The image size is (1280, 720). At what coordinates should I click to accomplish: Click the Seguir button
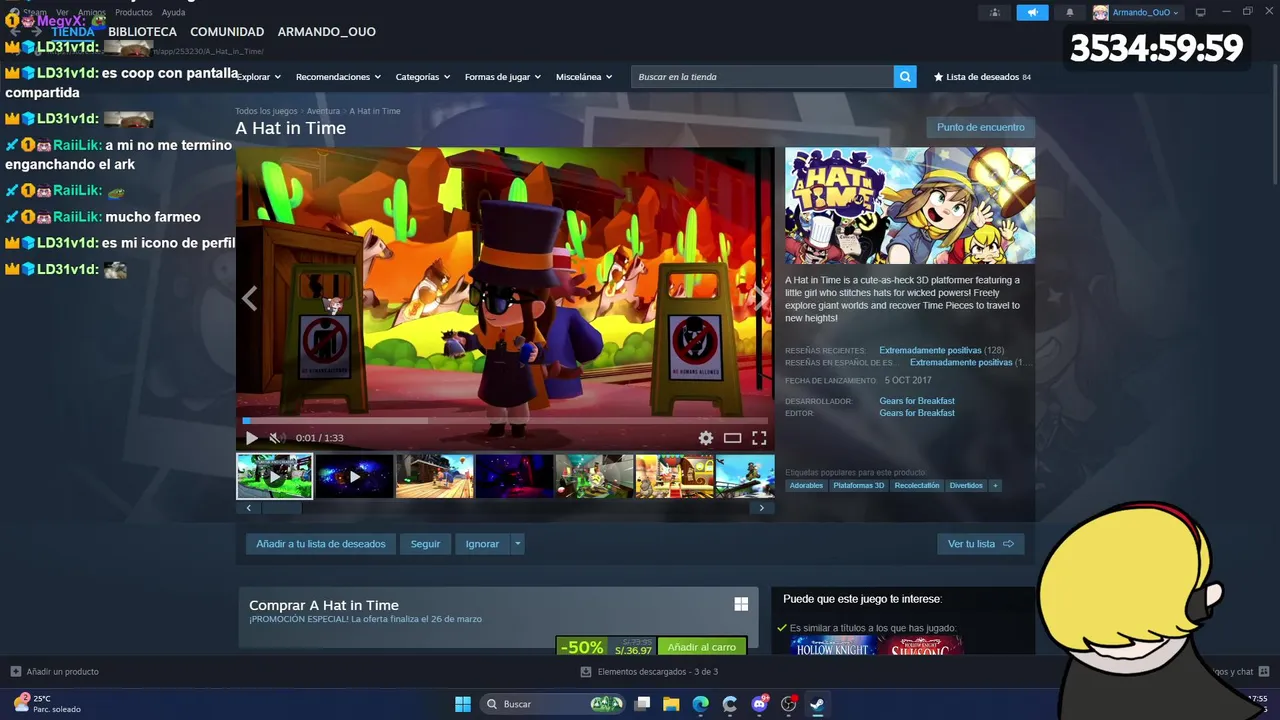point(425,544)
